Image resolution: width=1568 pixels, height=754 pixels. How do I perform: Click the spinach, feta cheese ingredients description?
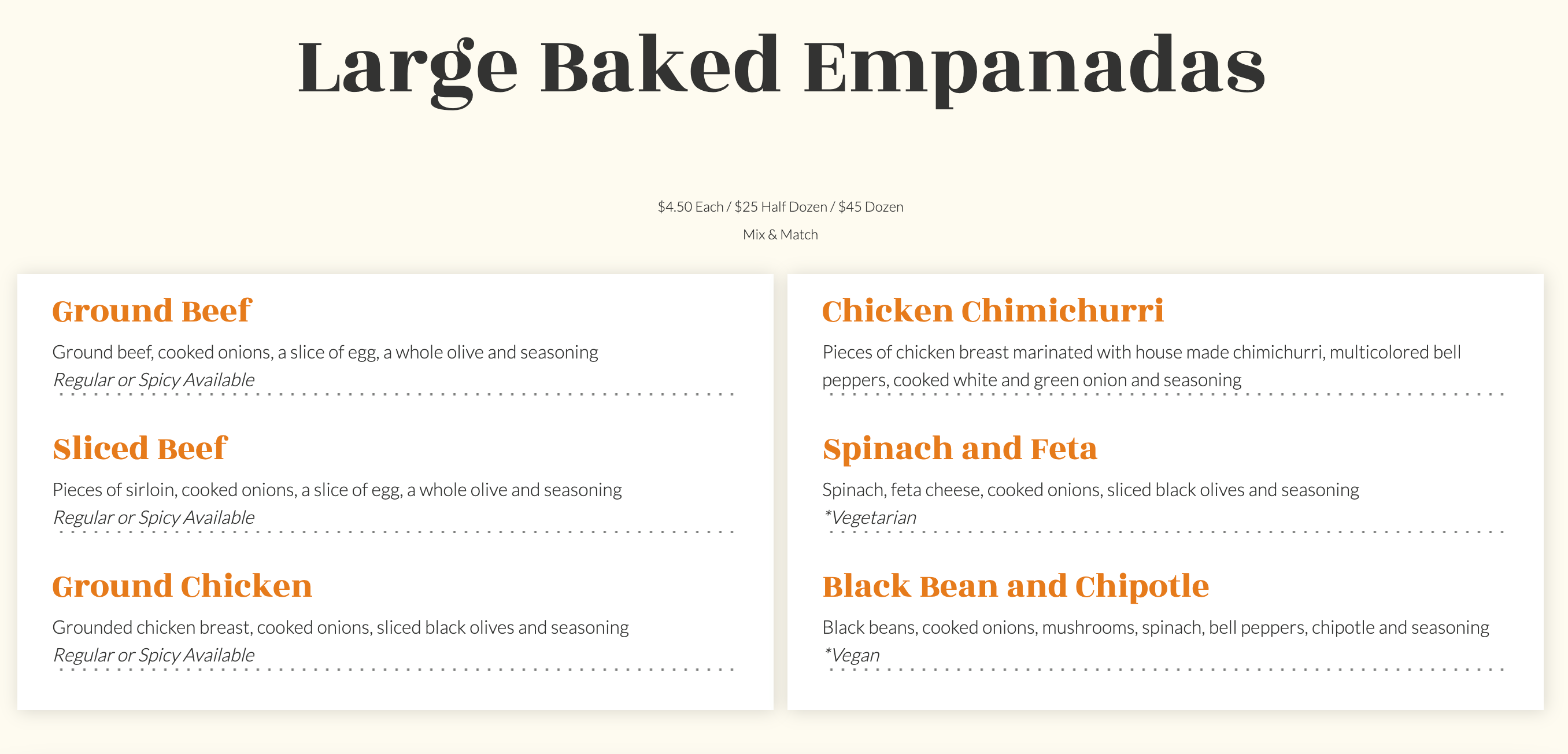[x=1090, y=490]
